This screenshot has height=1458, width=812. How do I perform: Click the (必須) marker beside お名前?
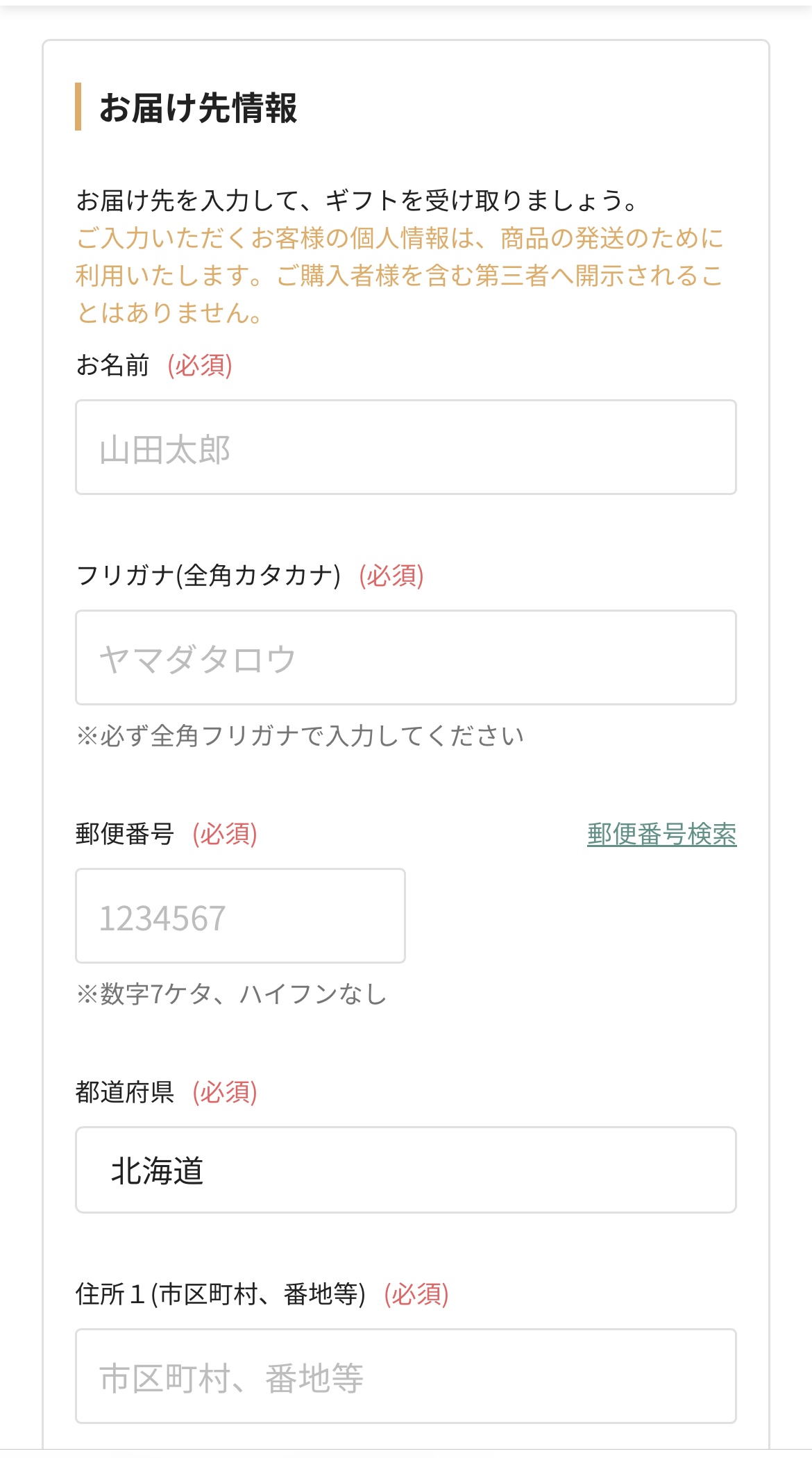(200, 365)
